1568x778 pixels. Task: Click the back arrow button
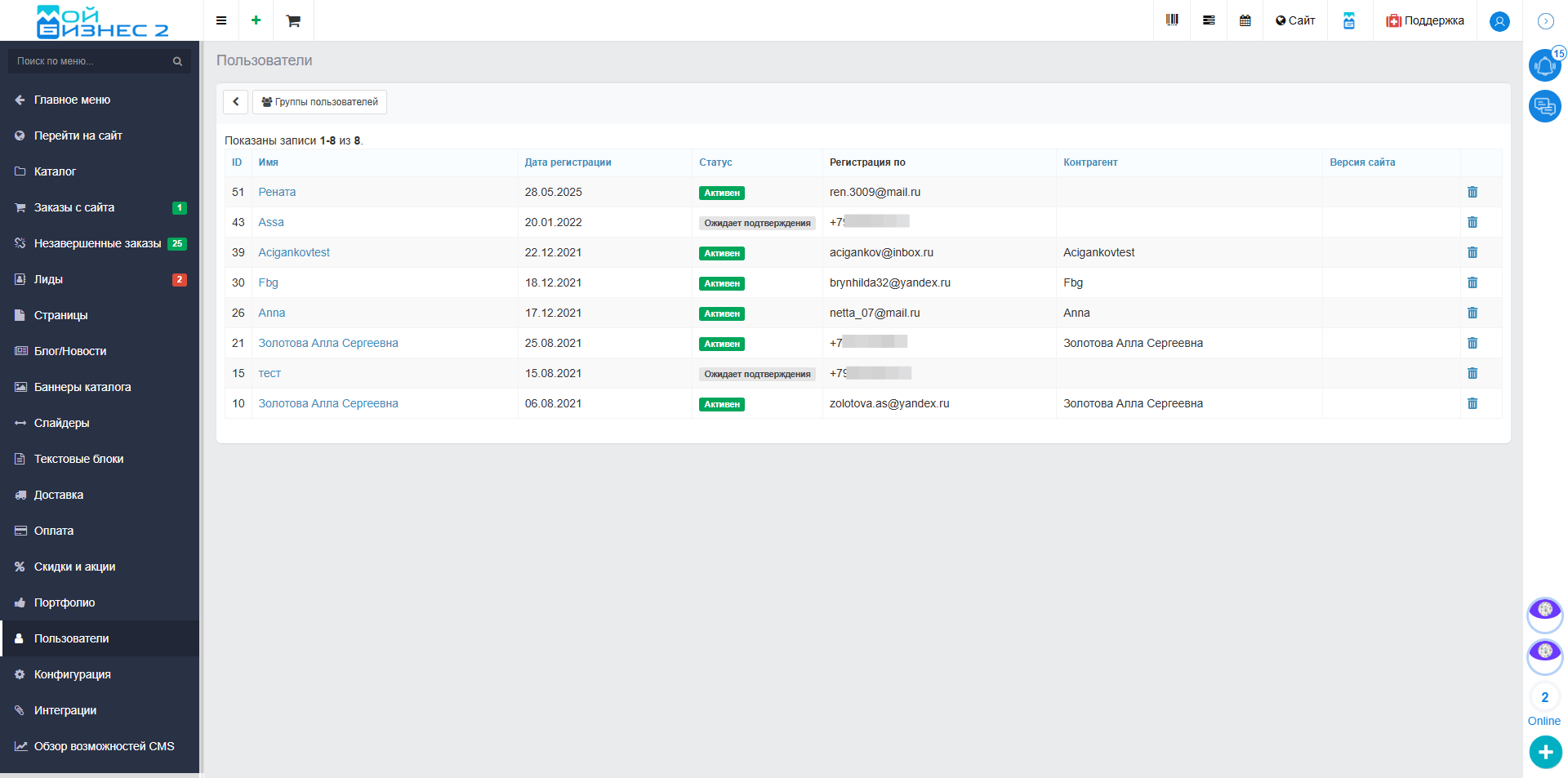[x=235, y=102]
